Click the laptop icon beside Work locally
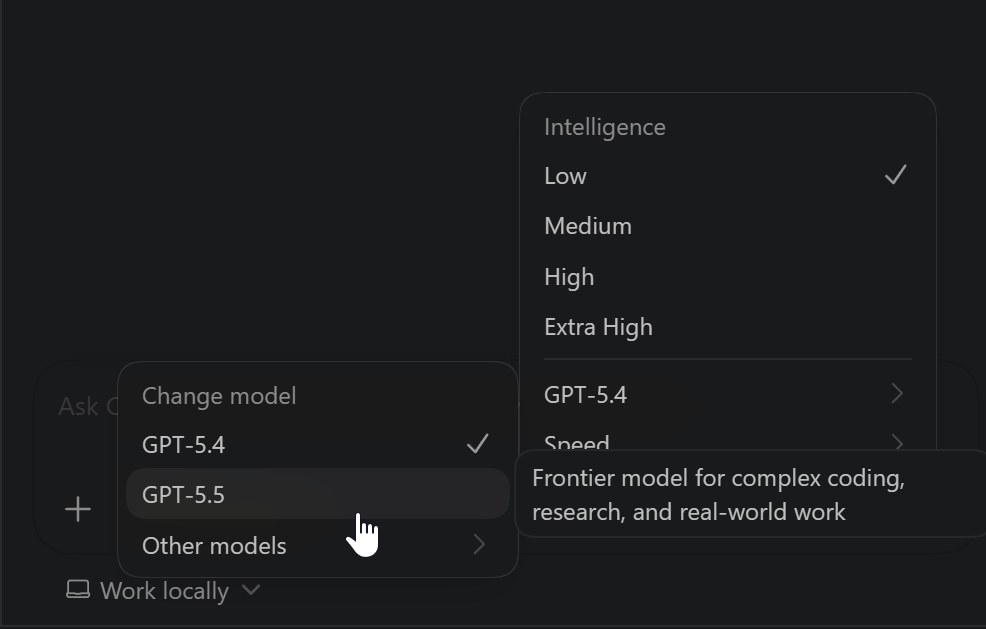Image resolution: width=986 pixels, height=629 pixels. pyautogui.click(x=78, y=590)
